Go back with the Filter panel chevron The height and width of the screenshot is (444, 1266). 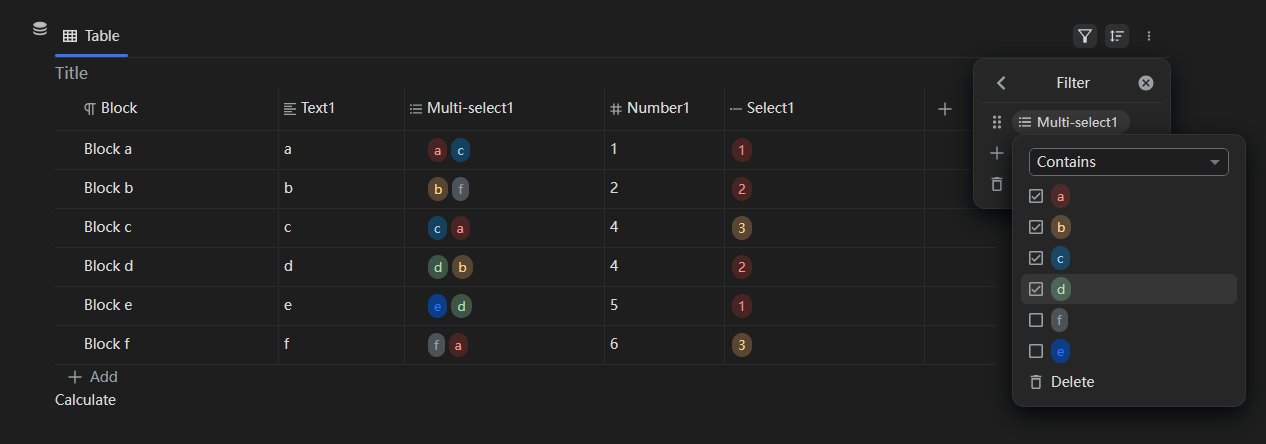pos(1001,83)
